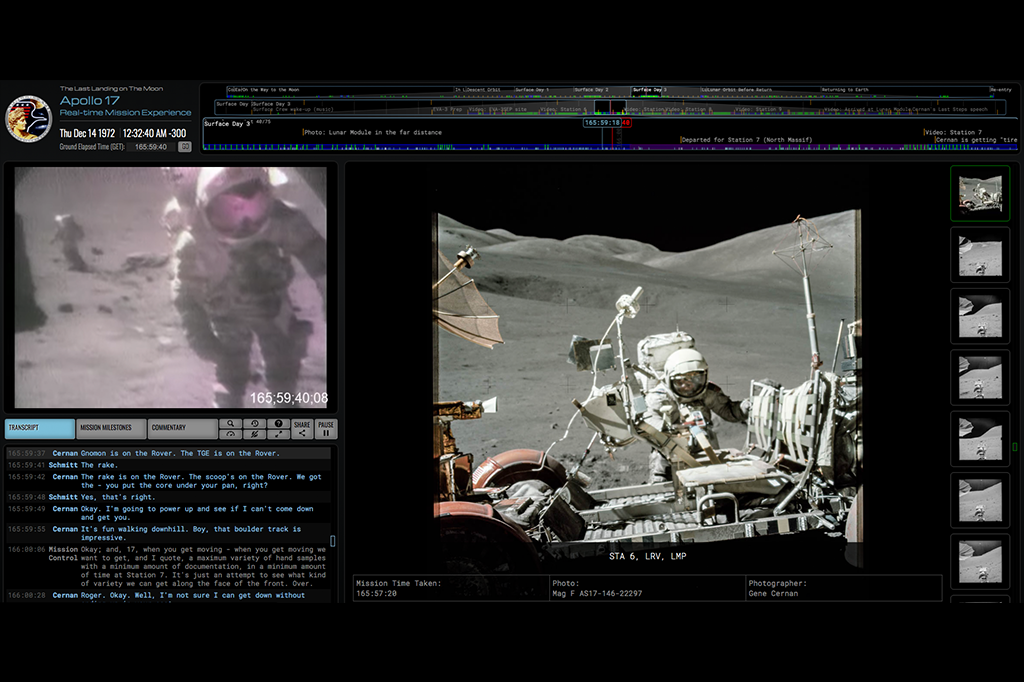Jump to 'Video: Station 7' timeline marker
Viewport: 1024px width, 682px height.
click(x=953, y=132)
